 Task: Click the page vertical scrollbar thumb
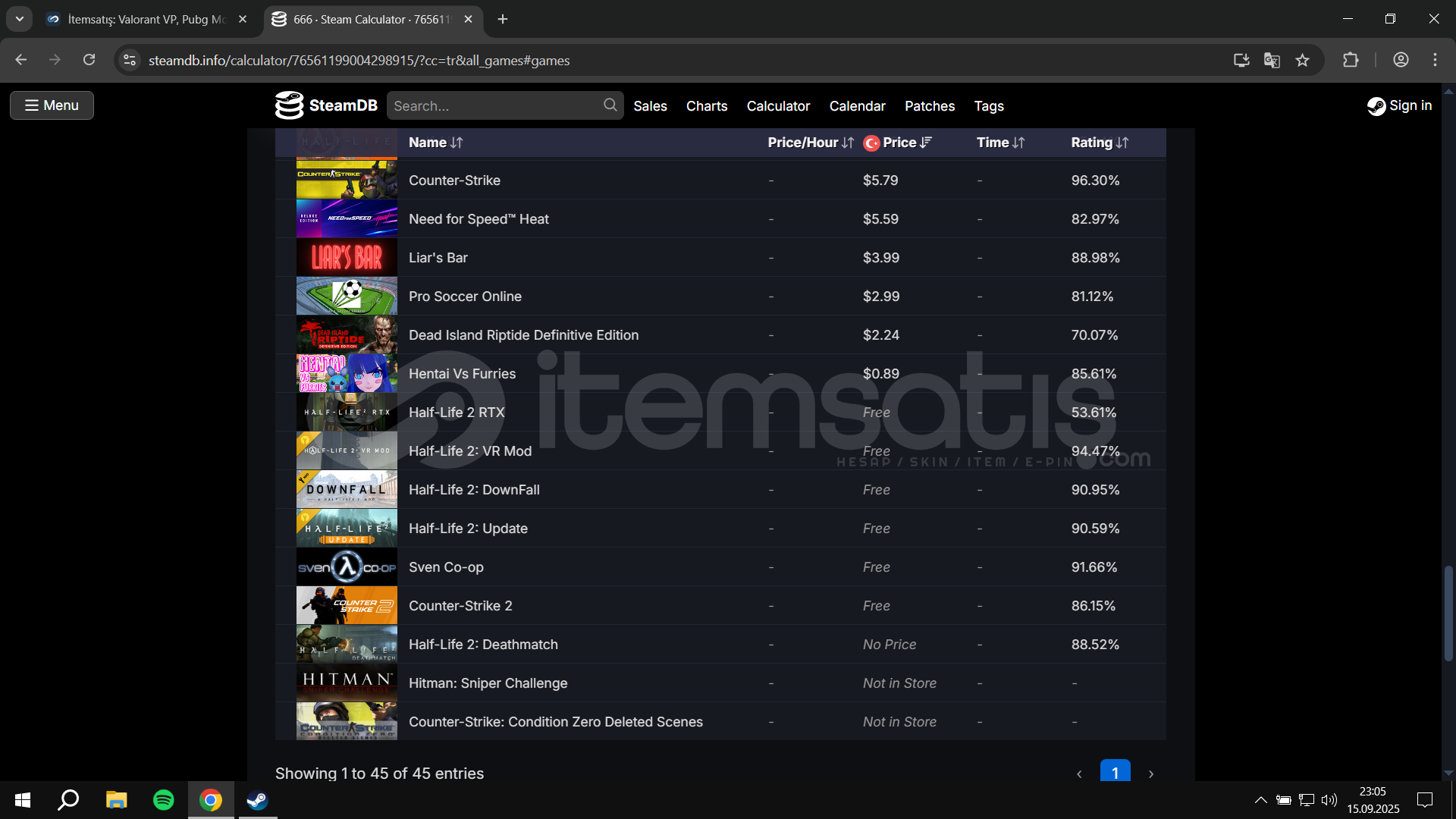click(1448, 613)
